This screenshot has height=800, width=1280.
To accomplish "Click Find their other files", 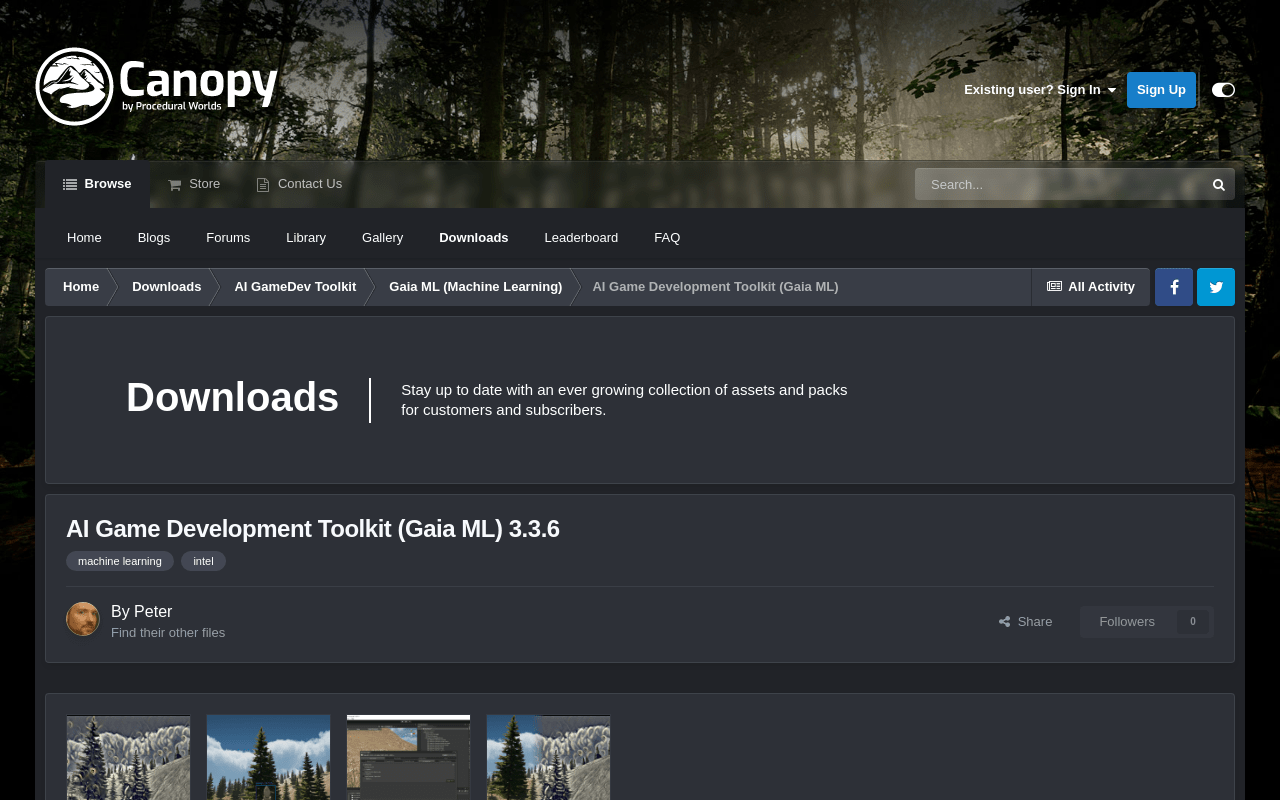I will [x=168, y=633].
